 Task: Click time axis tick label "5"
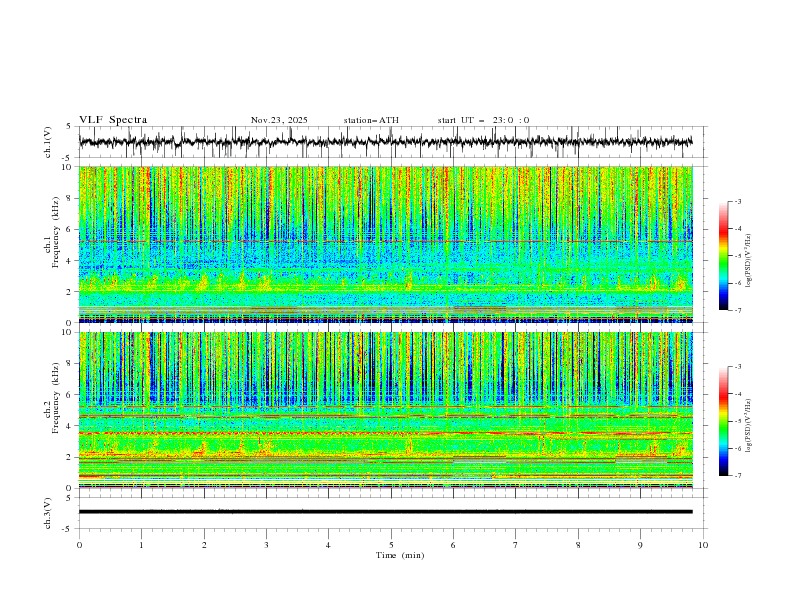[391, 545]
